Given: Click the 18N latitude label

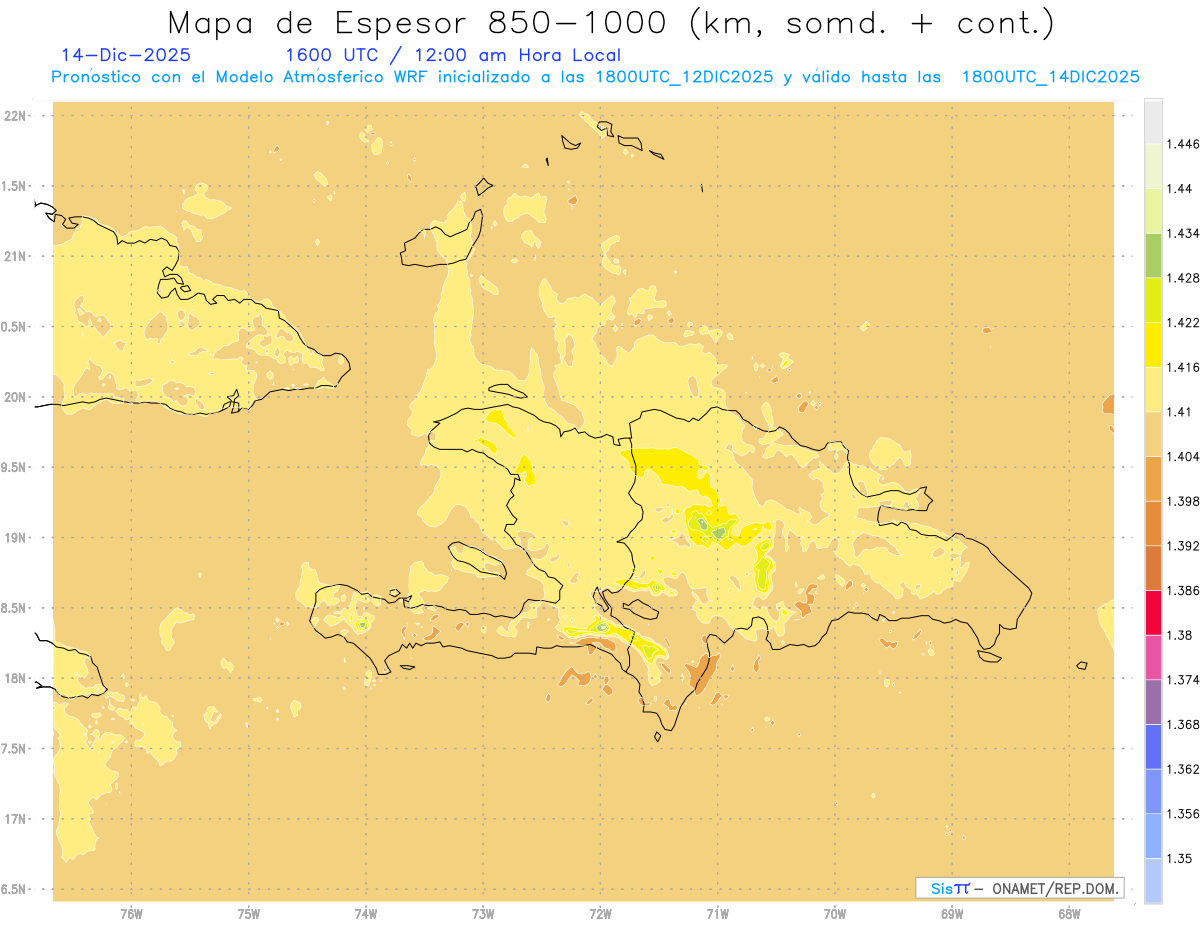Looking at the screenshot, I should point(16,678).
